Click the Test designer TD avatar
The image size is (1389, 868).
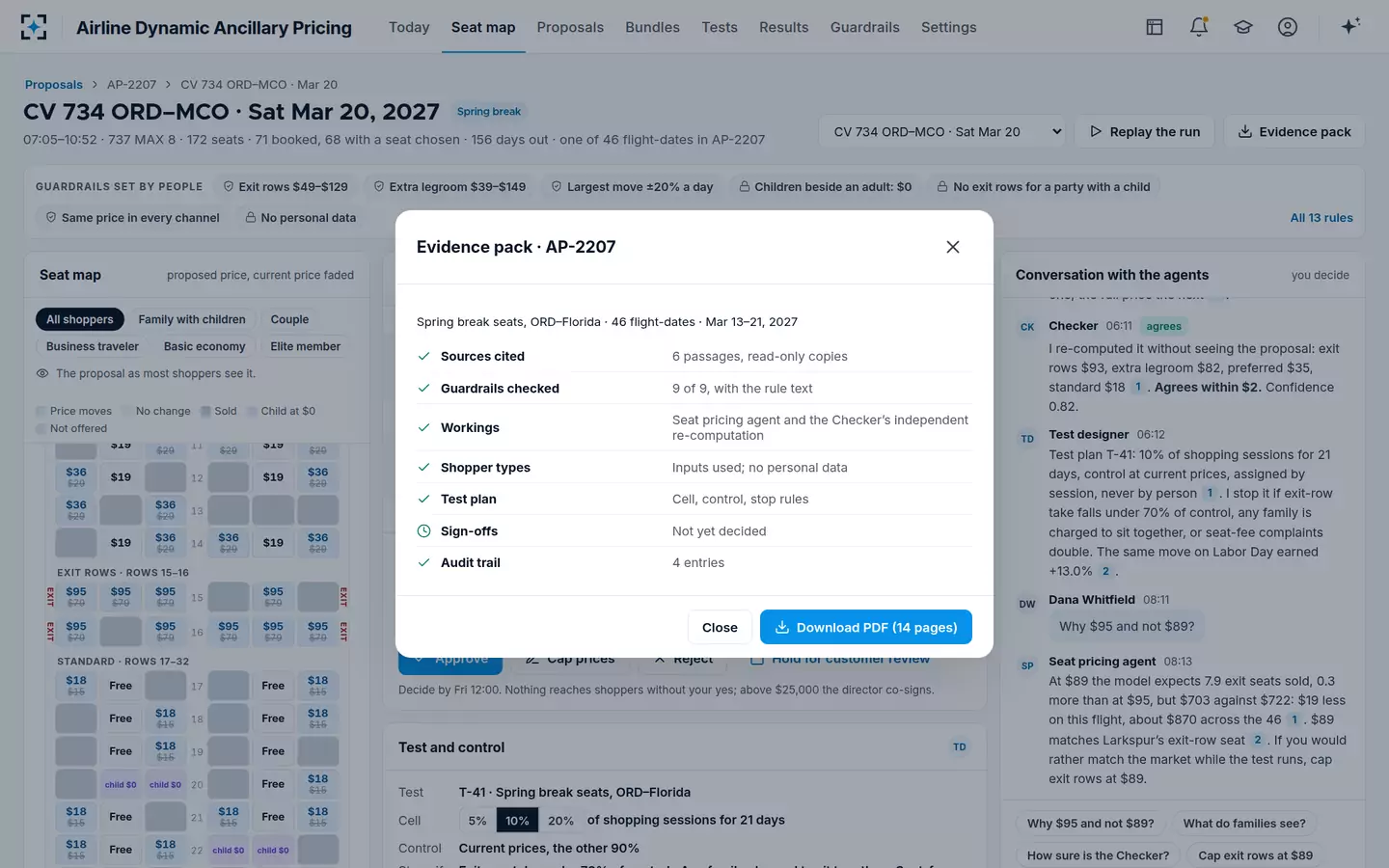click(x=1027, y=439)
